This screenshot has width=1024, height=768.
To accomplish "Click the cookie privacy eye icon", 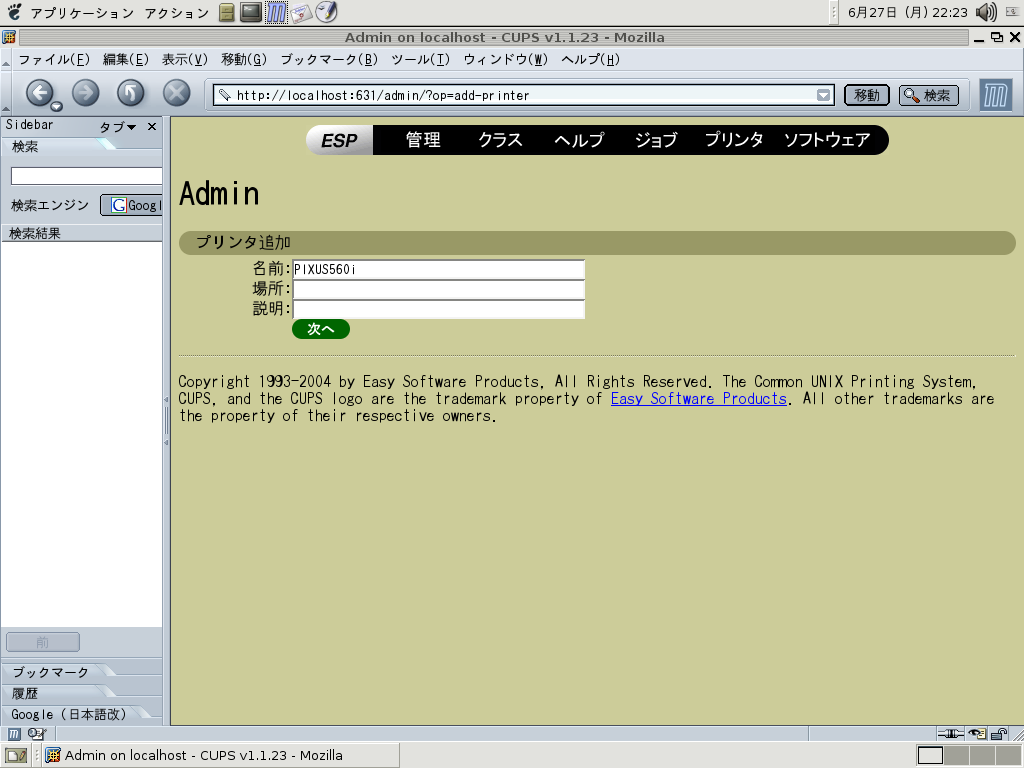I will (x=977, y=734).
